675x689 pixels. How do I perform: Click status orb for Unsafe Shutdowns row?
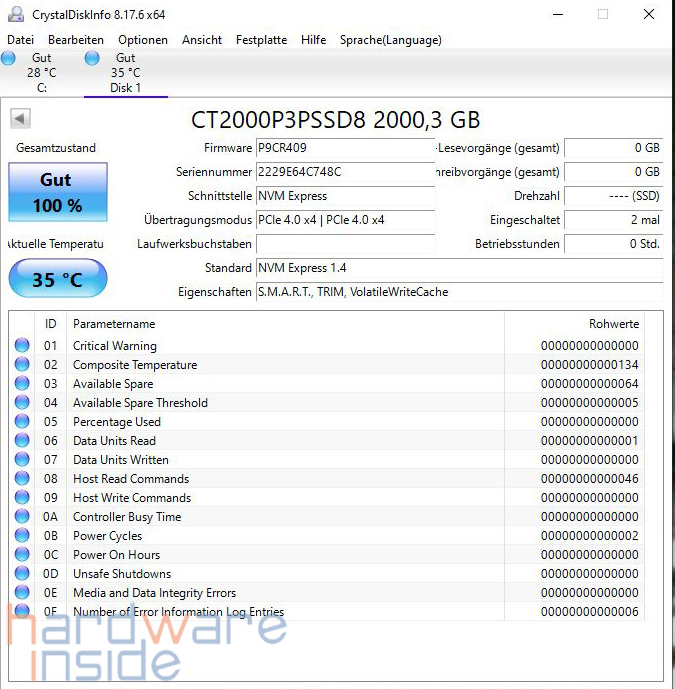pyautogui.click(x=22, y=573)
